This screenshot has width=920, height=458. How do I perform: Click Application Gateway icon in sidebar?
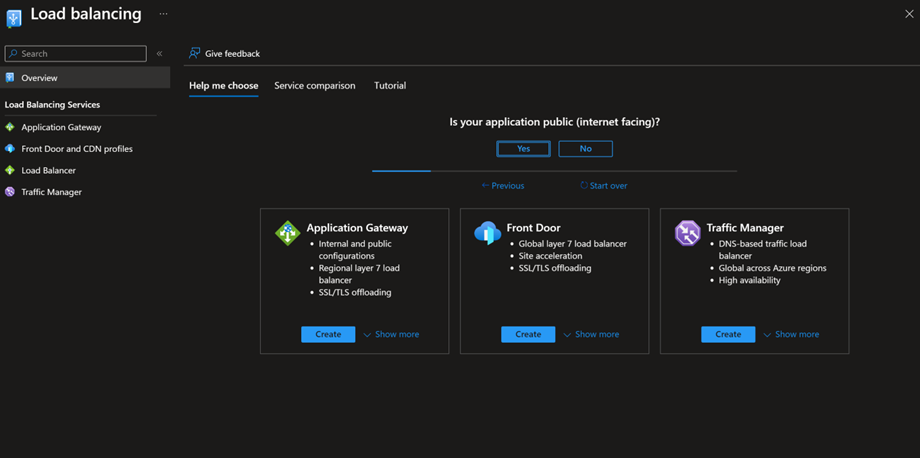pyautogui.click(x=9, y=127)
